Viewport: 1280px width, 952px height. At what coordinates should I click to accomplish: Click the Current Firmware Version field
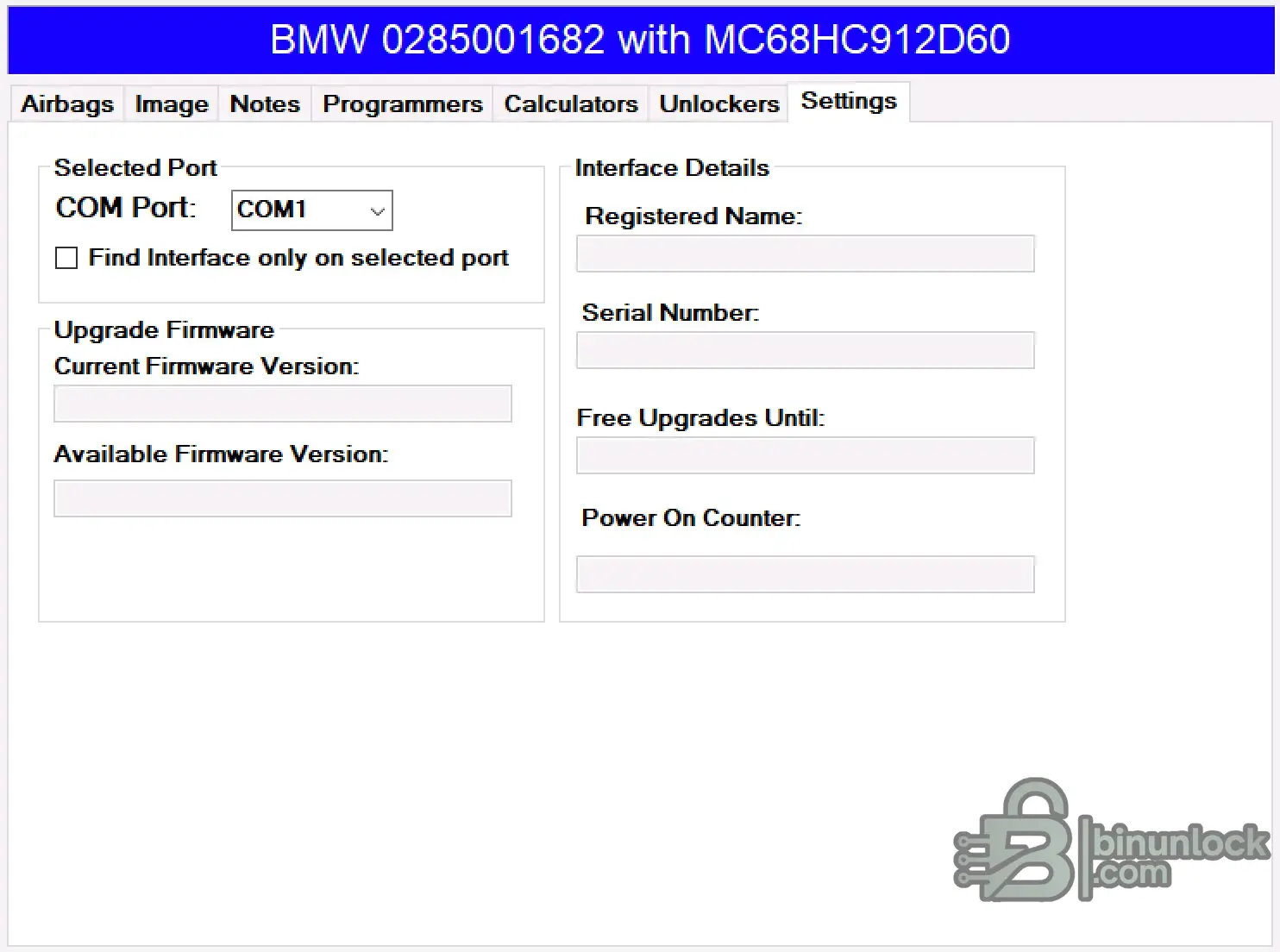(x=283, y=404)
